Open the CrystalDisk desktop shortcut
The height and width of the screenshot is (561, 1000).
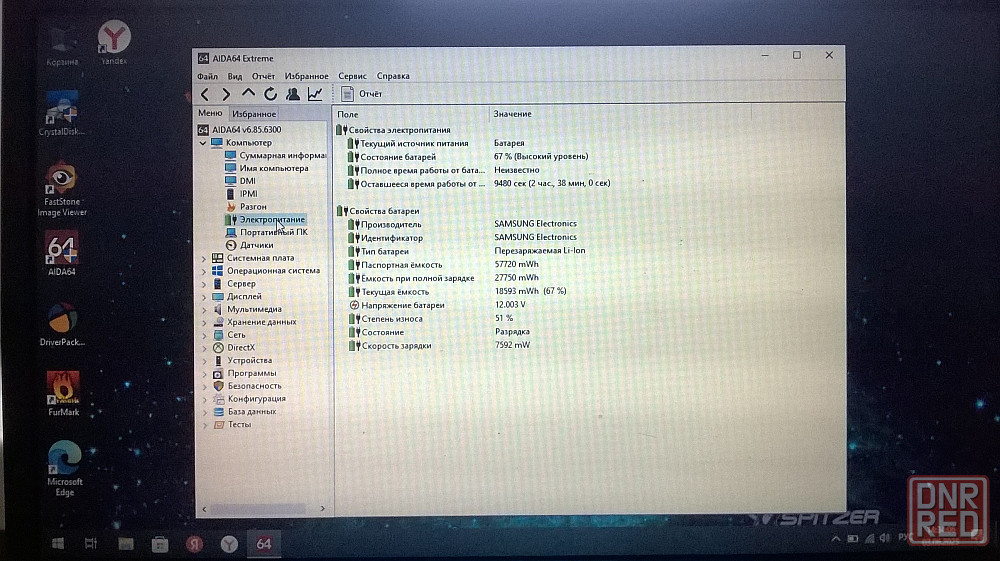pos(62,113)
